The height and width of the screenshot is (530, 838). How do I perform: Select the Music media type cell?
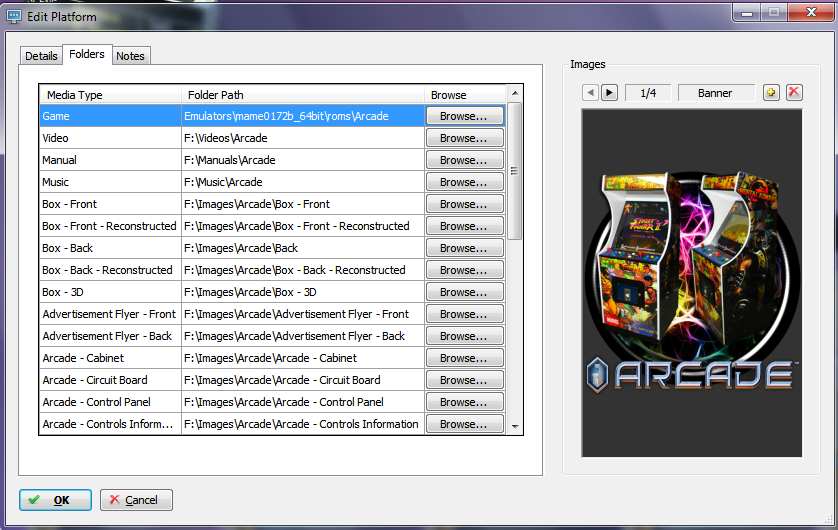point(111,182)
